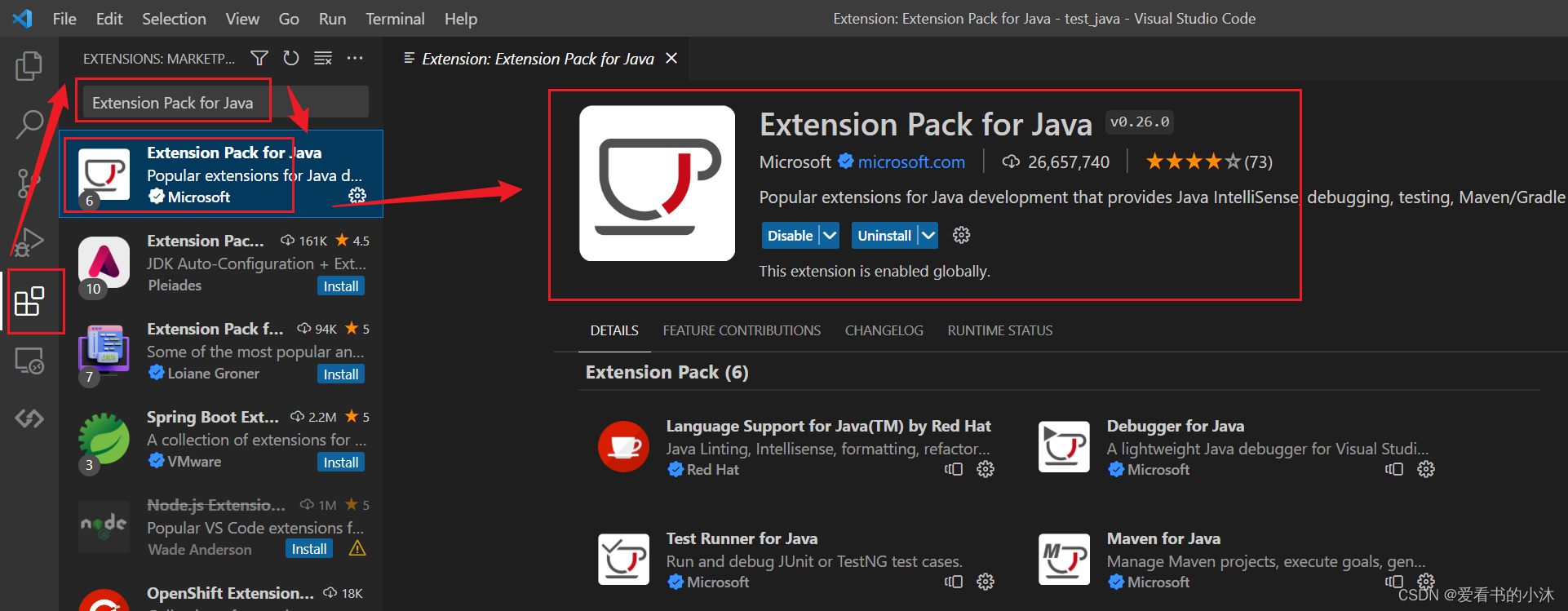The height and width of the screenshot is (611, 1568).
Task: Open manage gear for Extension Pack for Java list item
Action: click(x=357, y=195)
